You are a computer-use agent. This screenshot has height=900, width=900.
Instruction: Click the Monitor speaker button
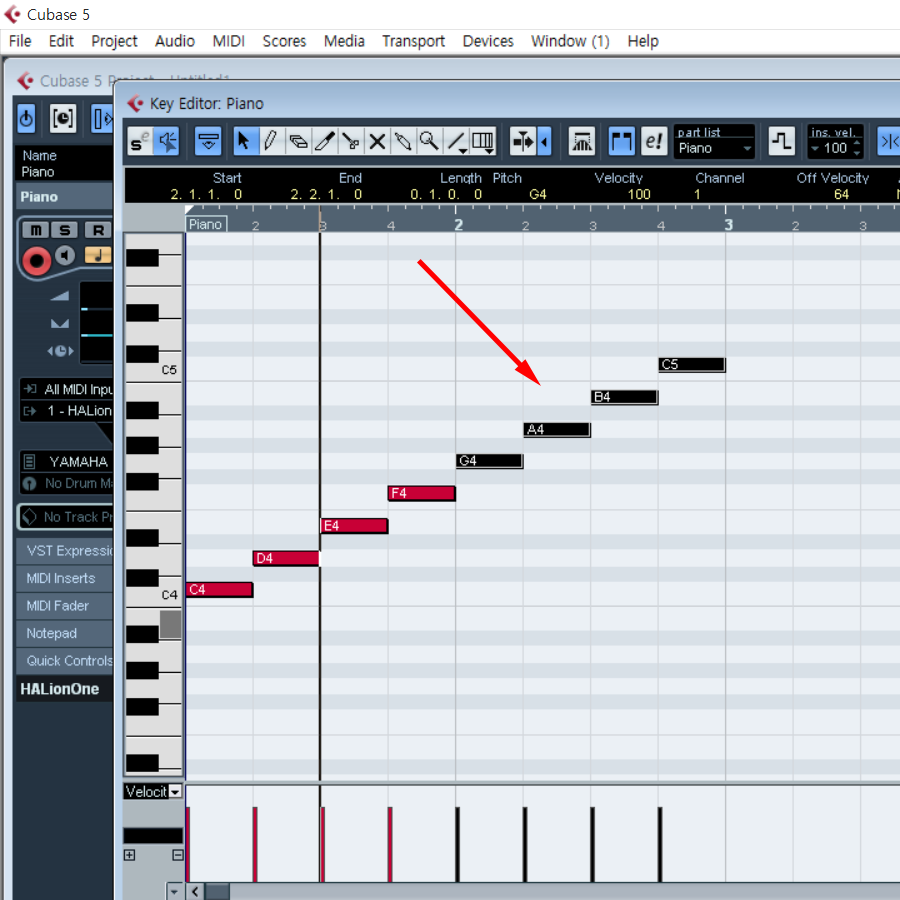point(65,255)
